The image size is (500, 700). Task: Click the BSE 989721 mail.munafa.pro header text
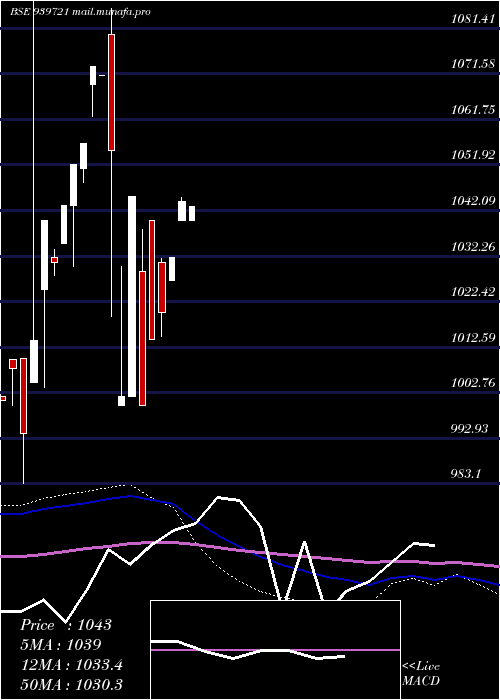80,12
